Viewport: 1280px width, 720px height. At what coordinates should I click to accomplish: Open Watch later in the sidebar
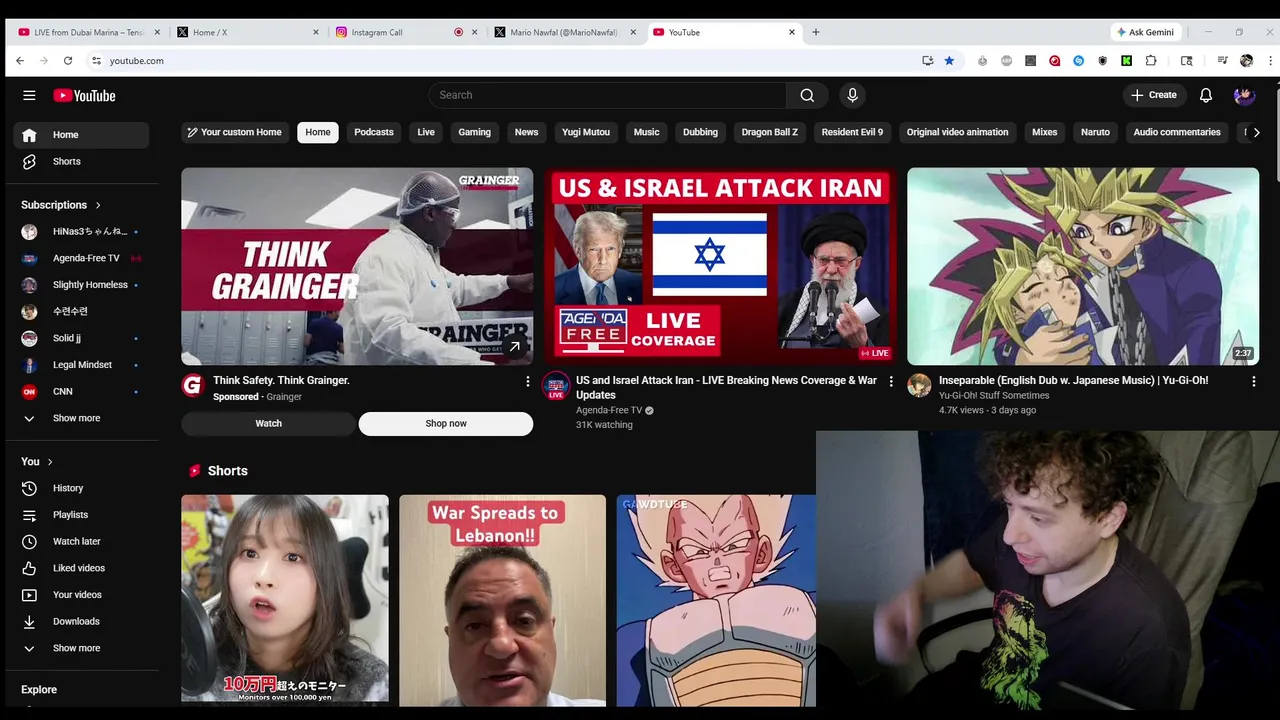tap(81, 541)
